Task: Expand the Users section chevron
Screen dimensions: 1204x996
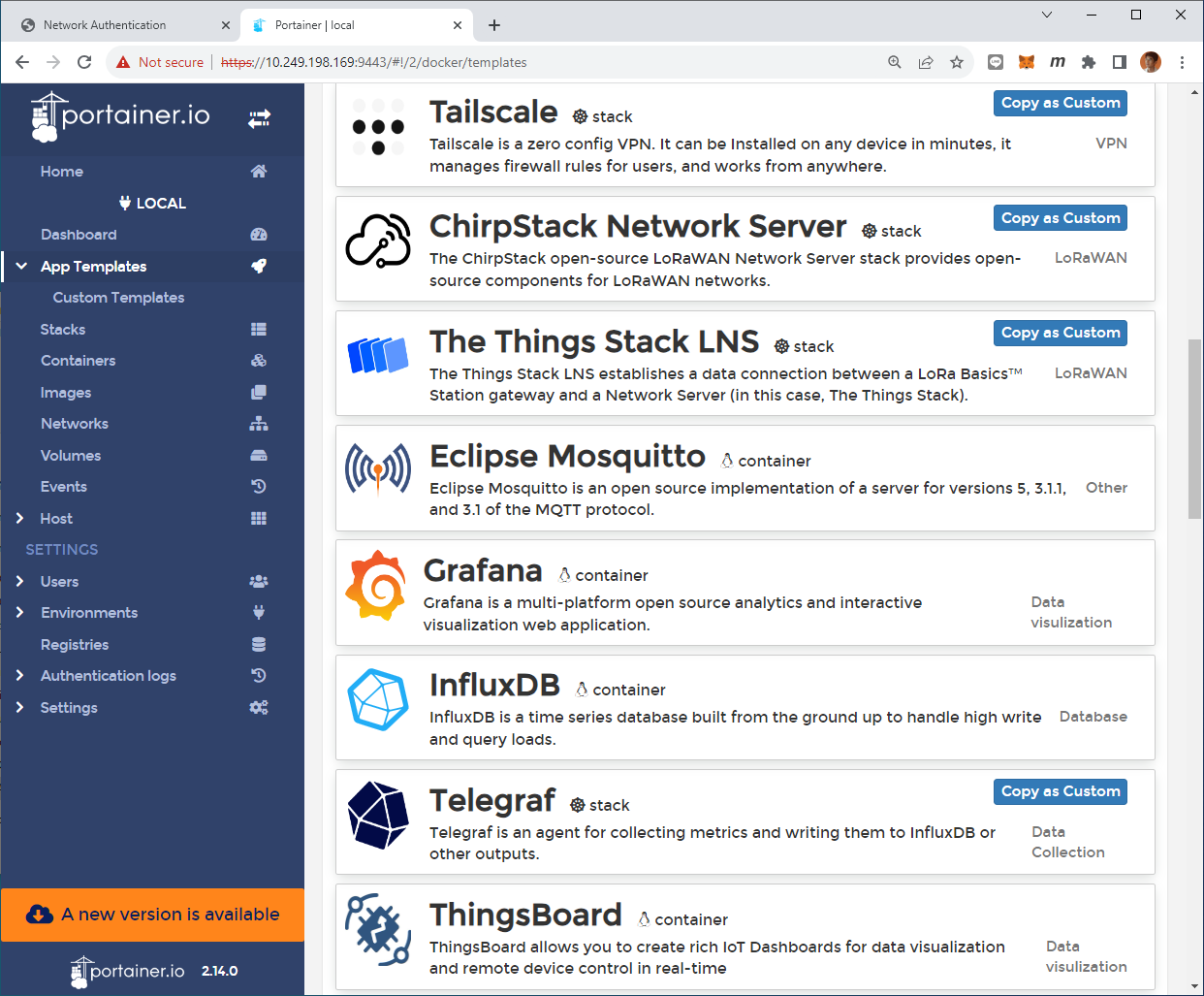Action: pos(20,581)
